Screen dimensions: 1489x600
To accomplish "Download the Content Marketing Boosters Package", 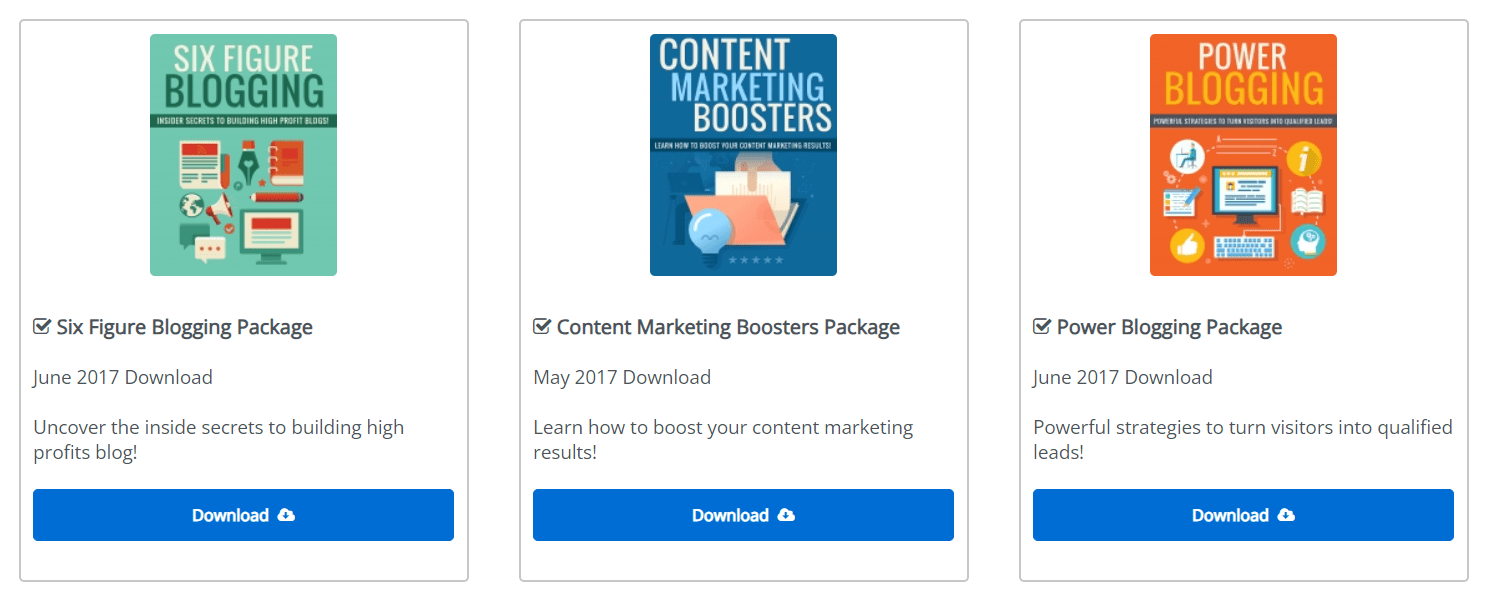I will point(743,515).
